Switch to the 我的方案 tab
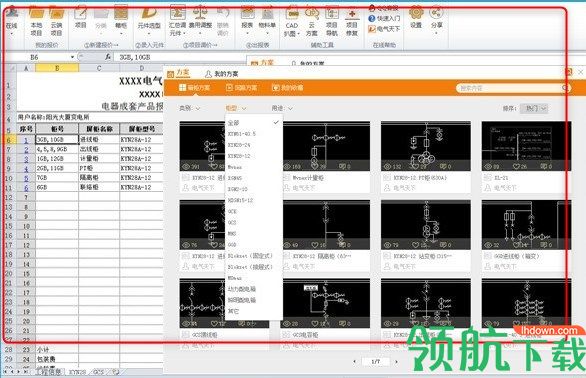 pyautogui.click(x=221, y=74)
